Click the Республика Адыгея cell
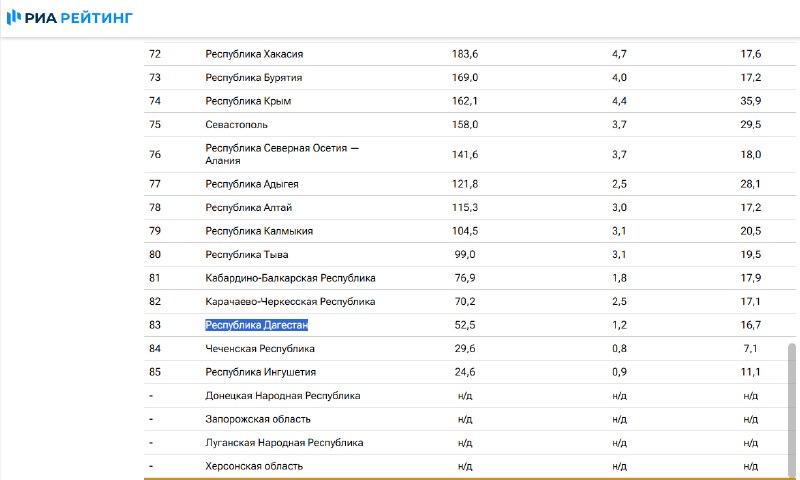Image resolution: width=800 pixels, height=480 pixels. 252,184
